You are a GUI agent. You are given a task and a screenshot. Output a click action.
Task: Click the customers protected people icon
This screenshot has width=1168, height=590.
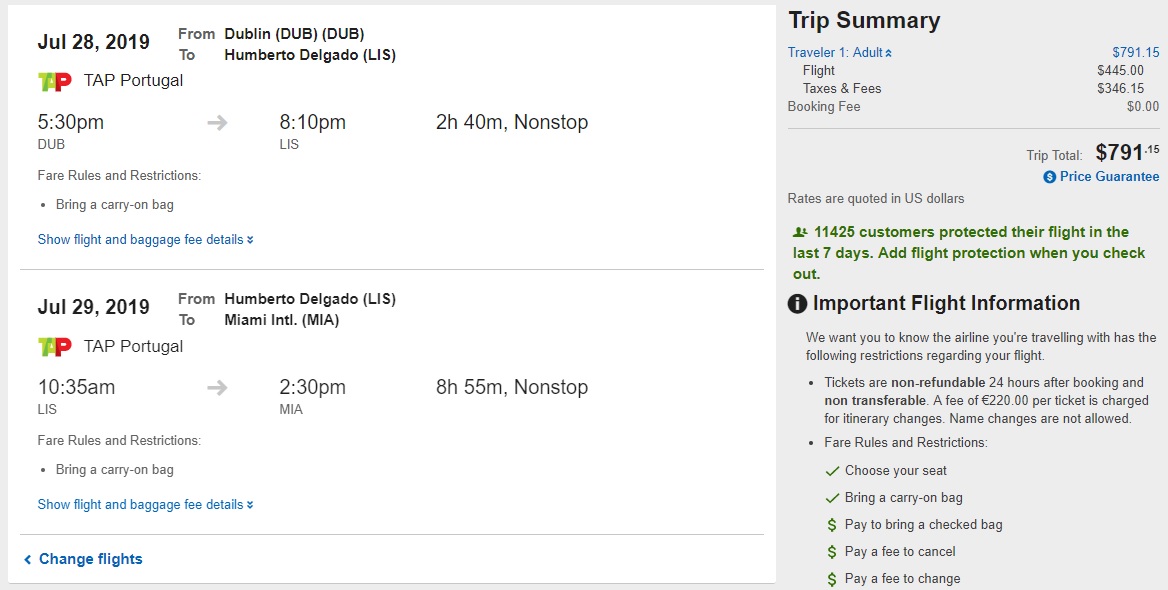[799, 232]
